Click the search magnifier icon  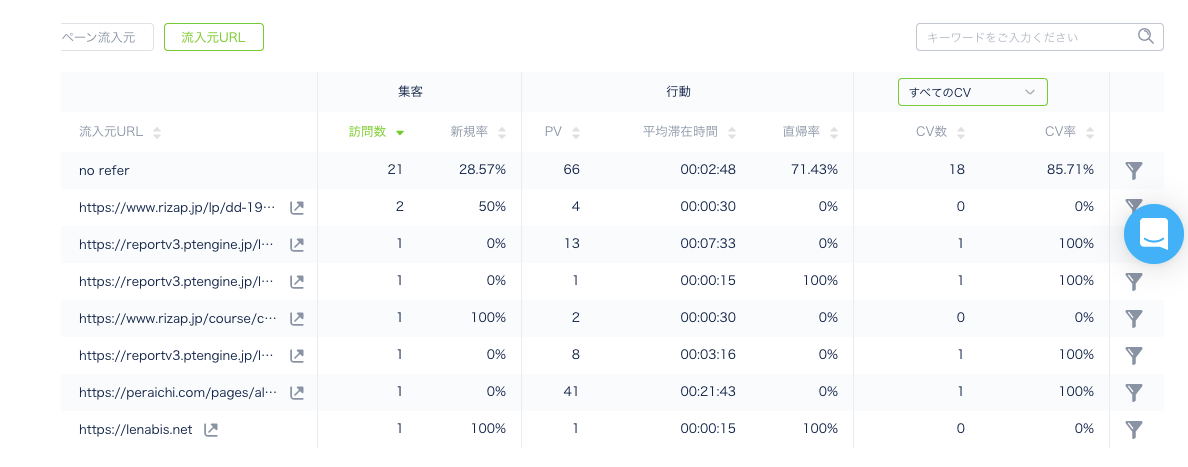(1146, 37)
